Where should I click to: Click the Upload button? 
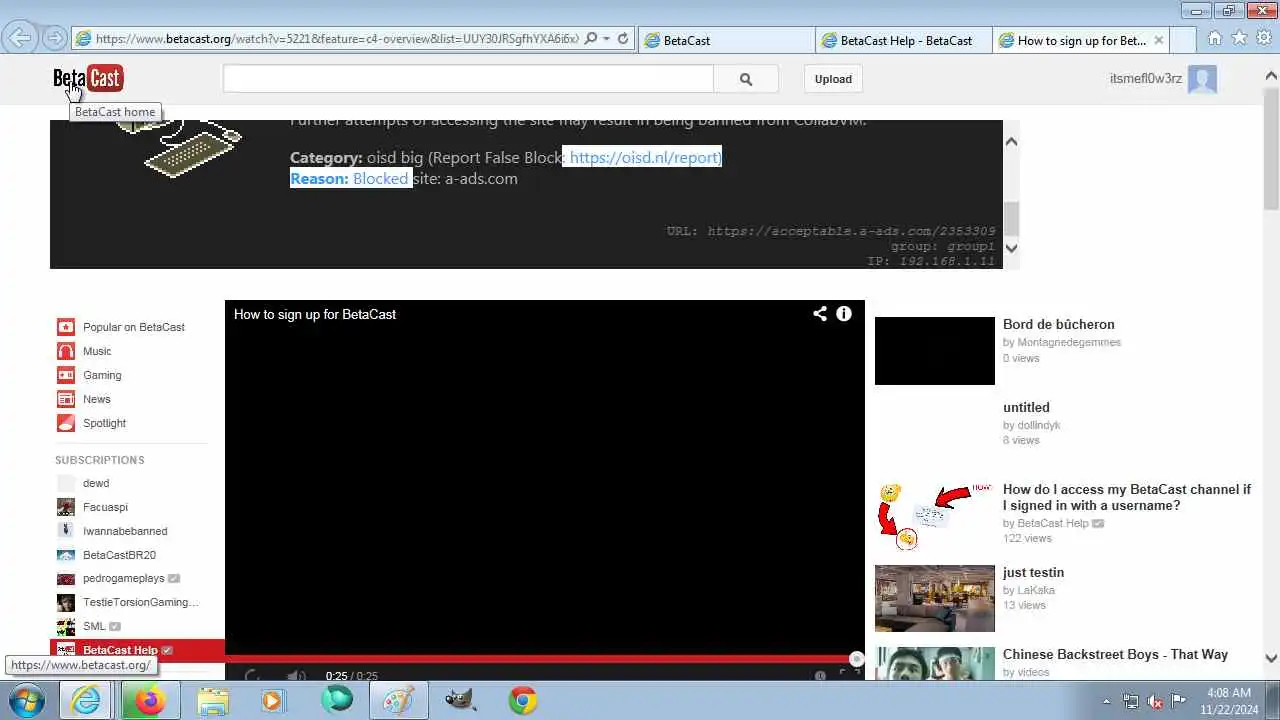(833, 79)
